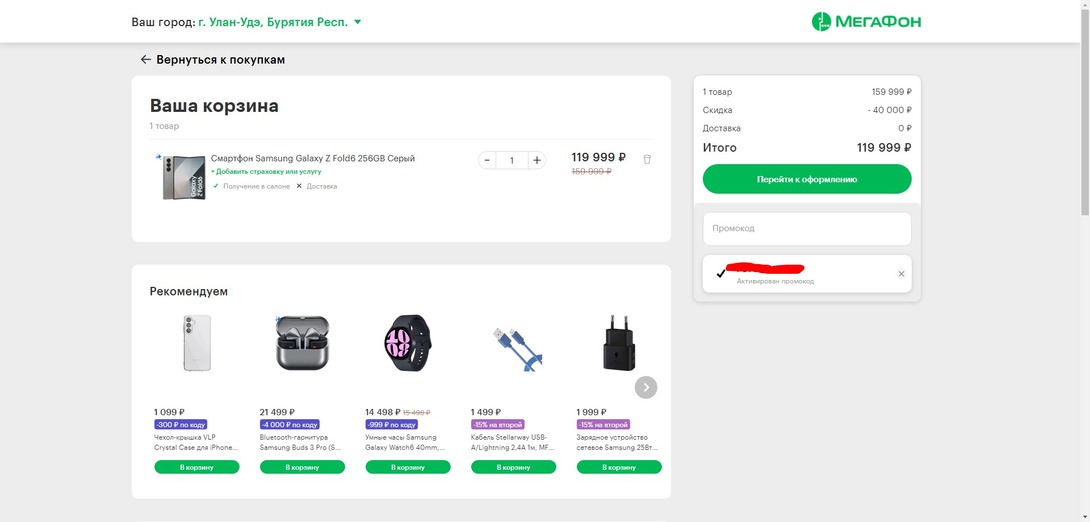
Task: Show next recommended products with arrow
Action: pos(646,387)
